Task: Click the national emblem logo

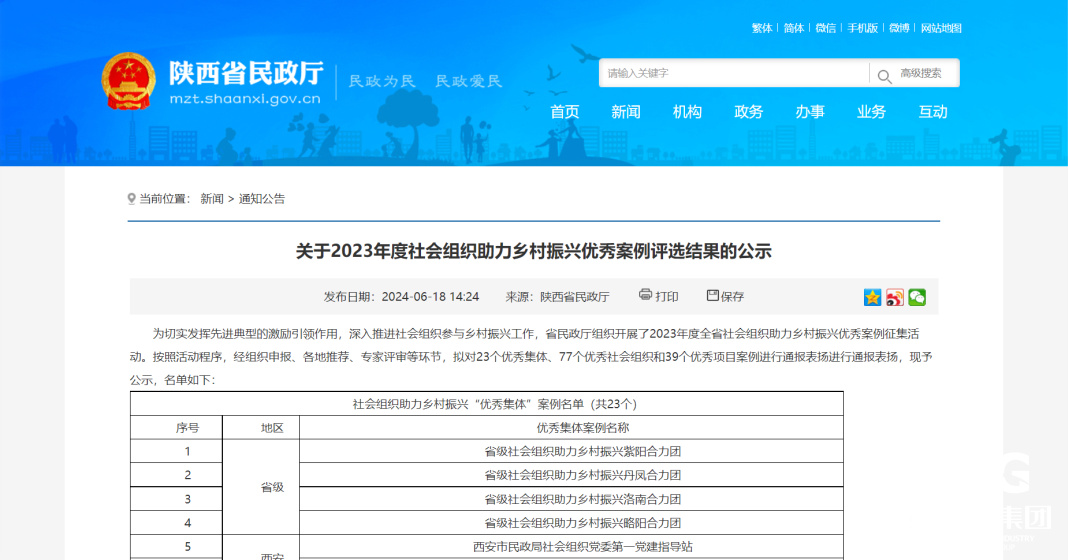Action: click(x=129, y=82)
